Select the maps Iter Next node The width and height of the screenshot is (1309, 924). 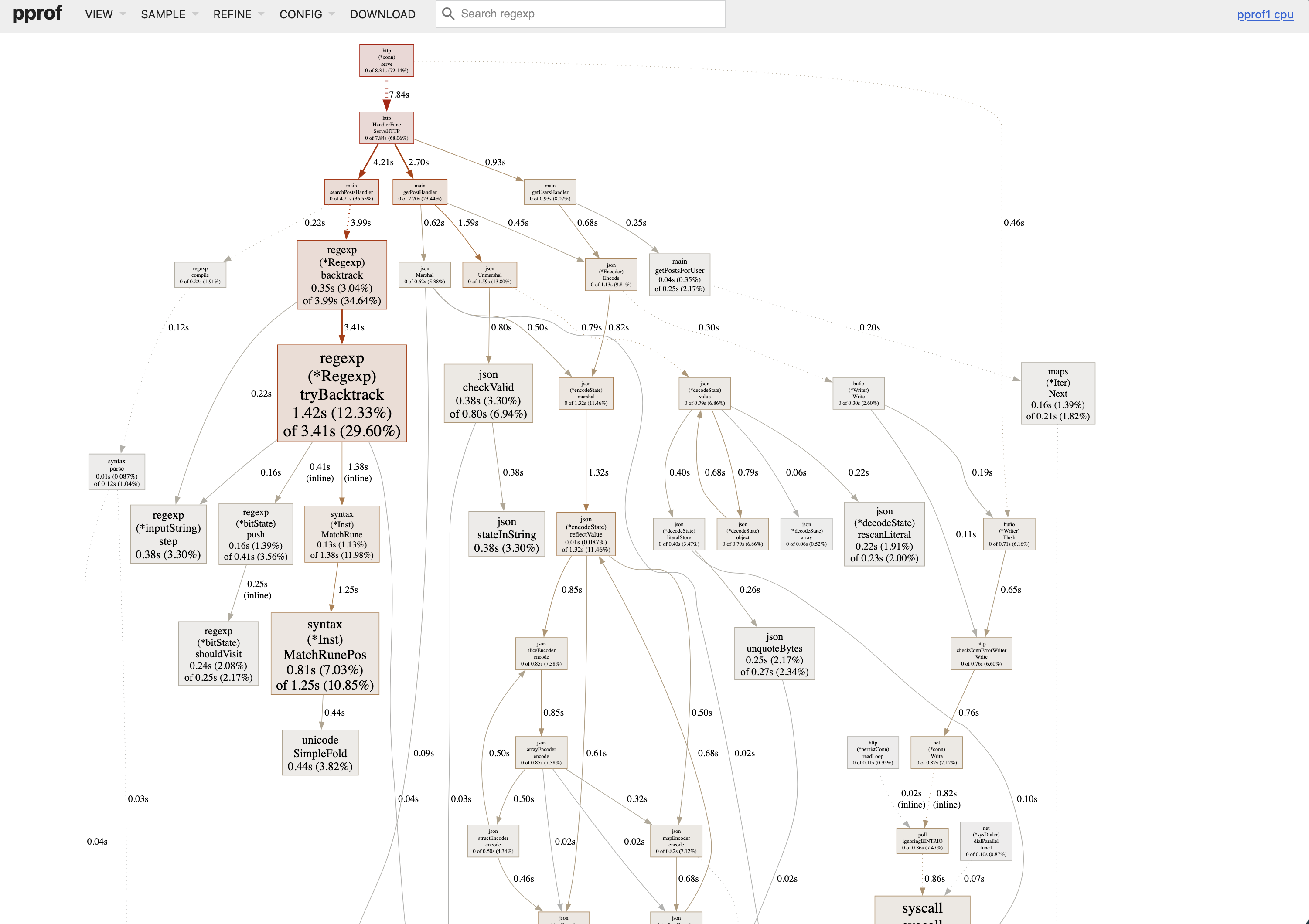(1058, 393)
